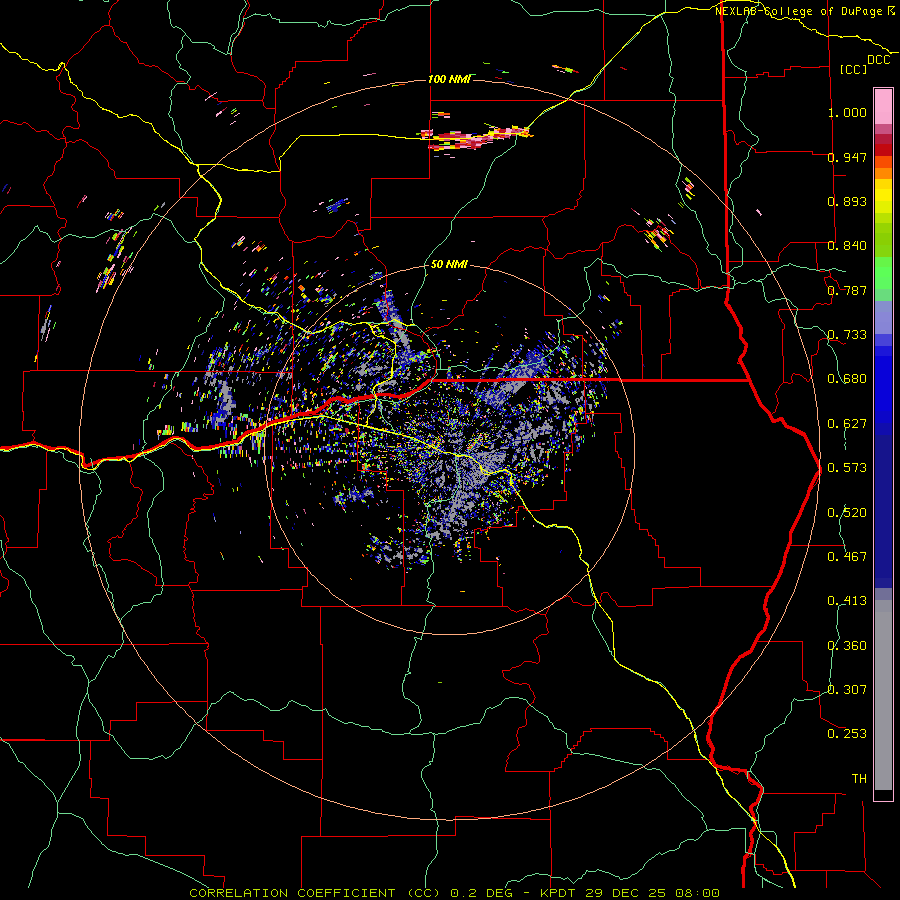Click the 0.2 DEG elevation angle text
Viewport: 900px width, 900px height.
tap(481, 893)
